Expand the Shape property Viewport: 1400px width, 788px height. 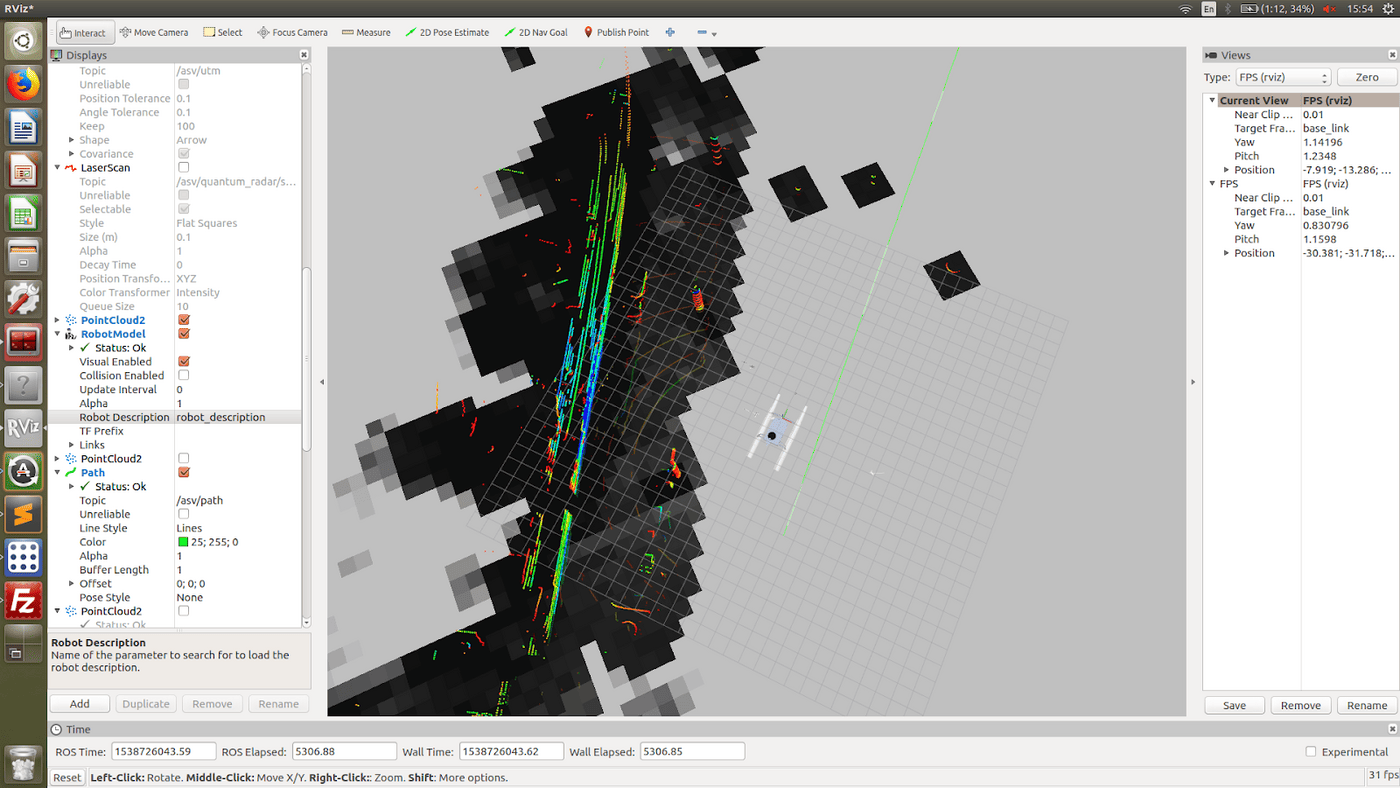point(71,140)
